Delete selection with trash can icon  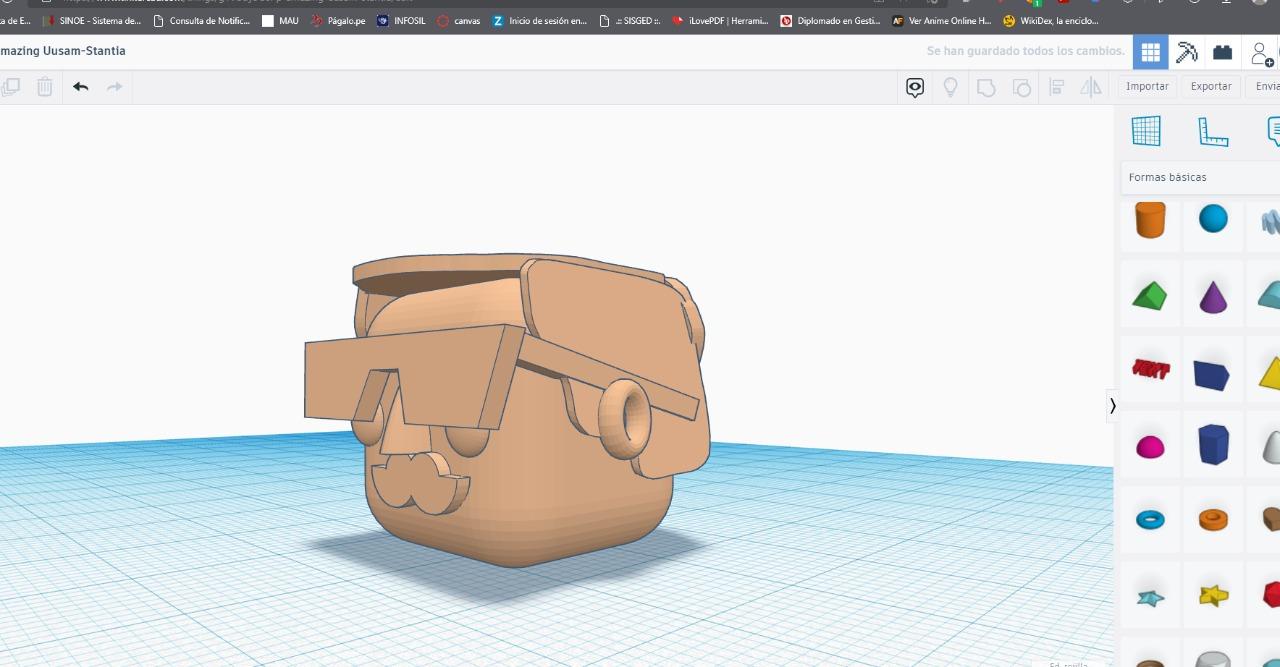45,87
